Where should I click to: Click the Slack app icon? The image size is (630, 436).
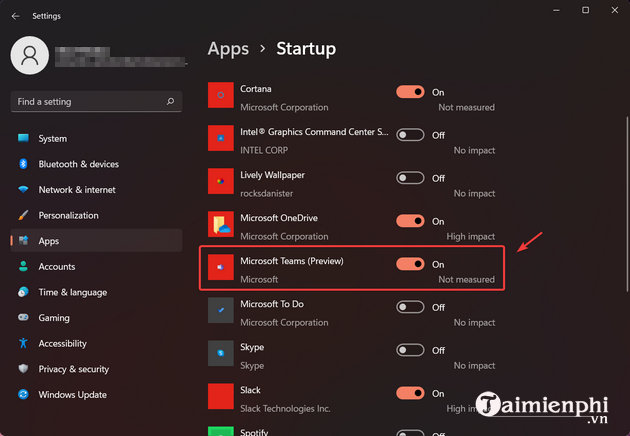(x=221, y=396)
